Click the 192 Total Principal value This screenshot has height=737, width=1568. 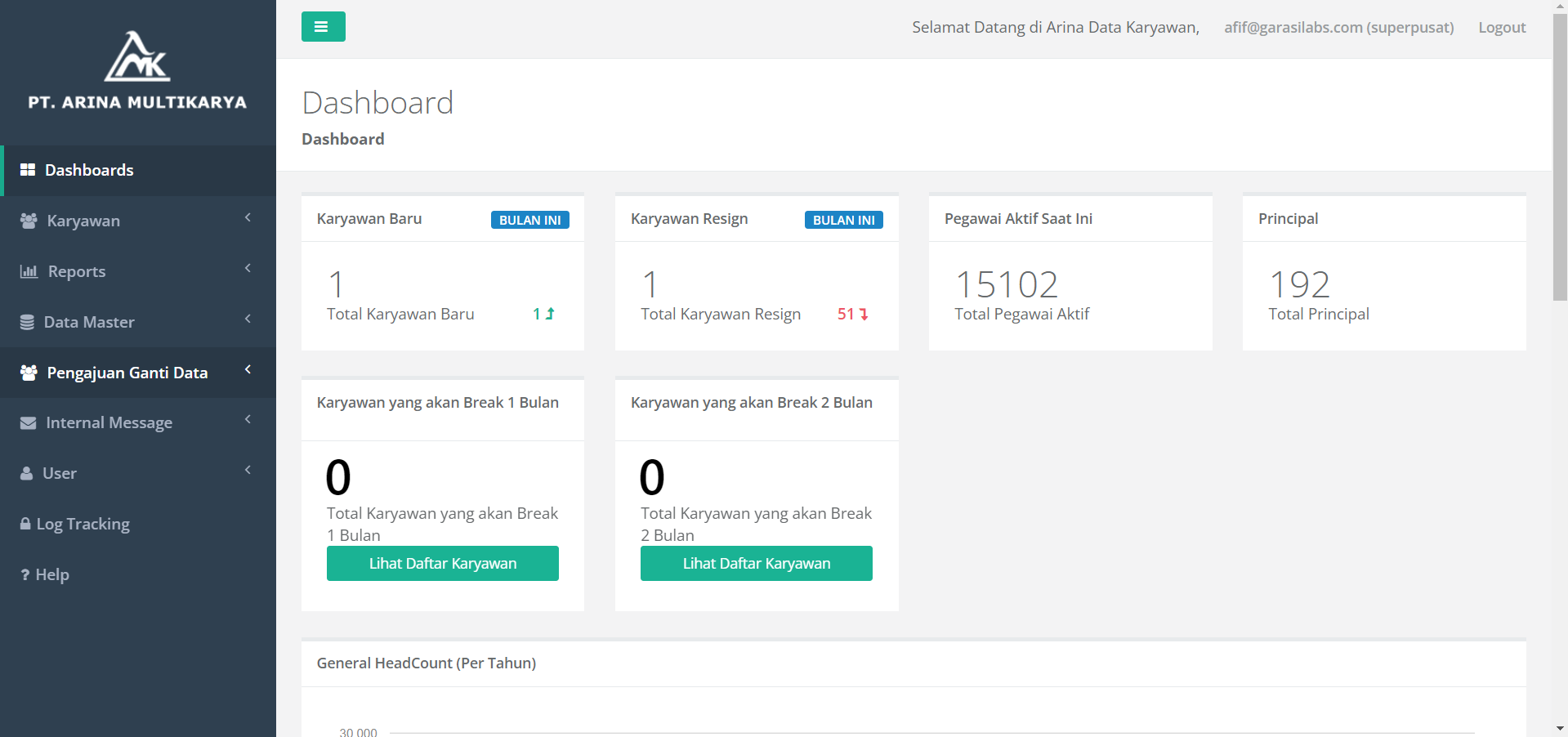1299,284
